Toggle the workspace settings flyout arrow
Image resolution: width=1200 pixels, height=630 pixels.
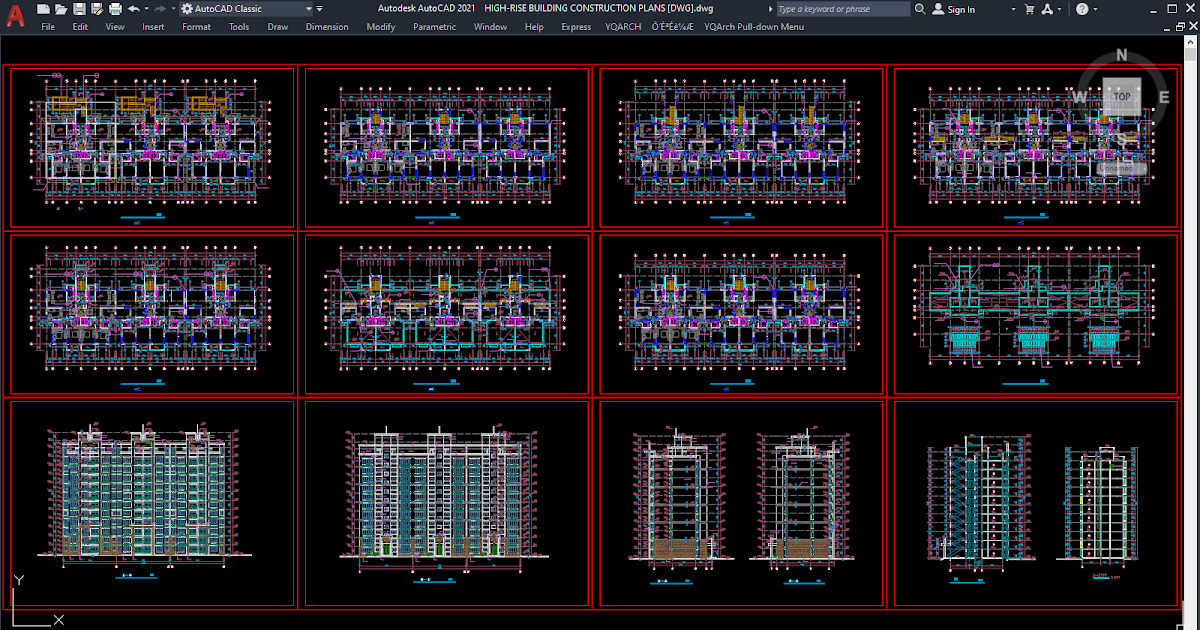coord(319,8)
